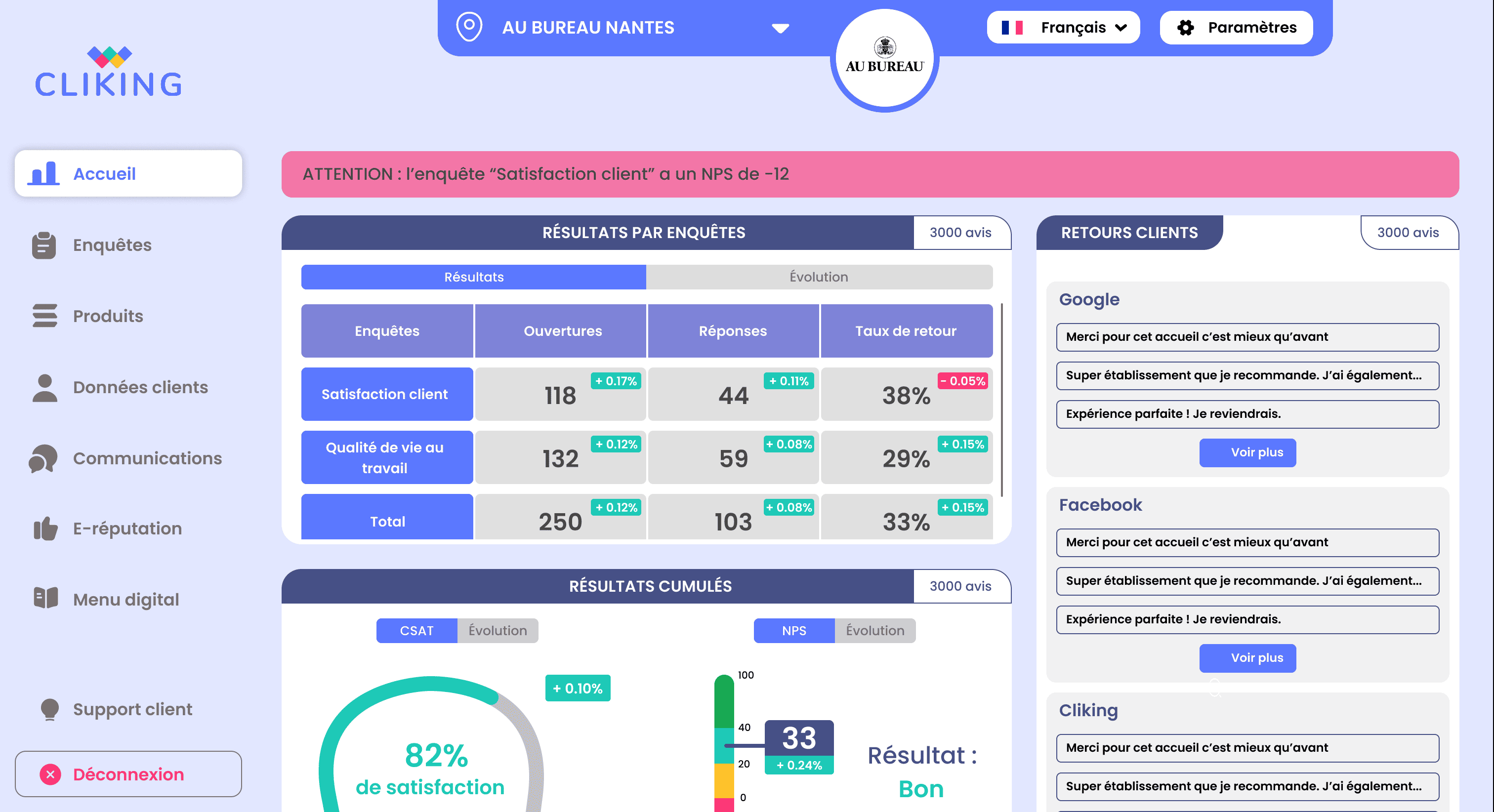Image resolution: width=1494 pixels, height=812 pixels.
Task: Click the E-réputation thumbs-up icon
Action: point(45,528)
